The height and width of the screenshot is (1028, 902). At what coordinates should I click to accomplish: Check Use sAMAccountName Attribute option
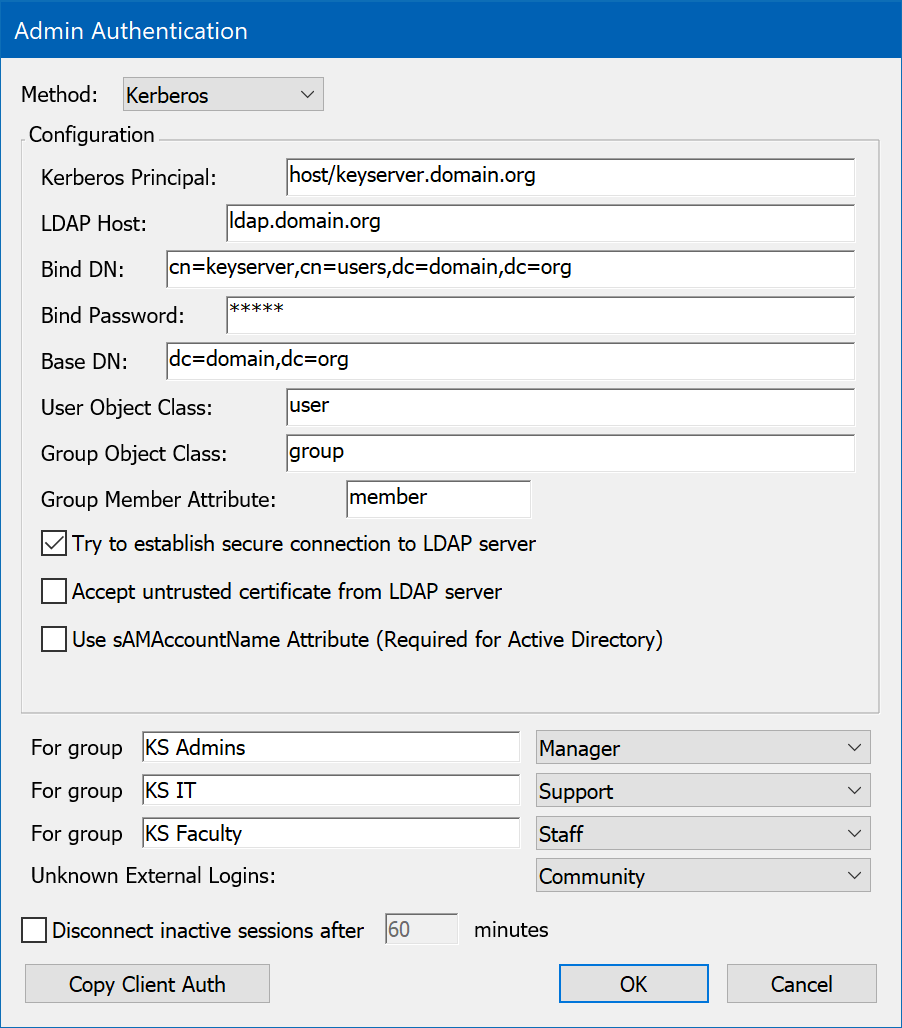pos(54,639)
